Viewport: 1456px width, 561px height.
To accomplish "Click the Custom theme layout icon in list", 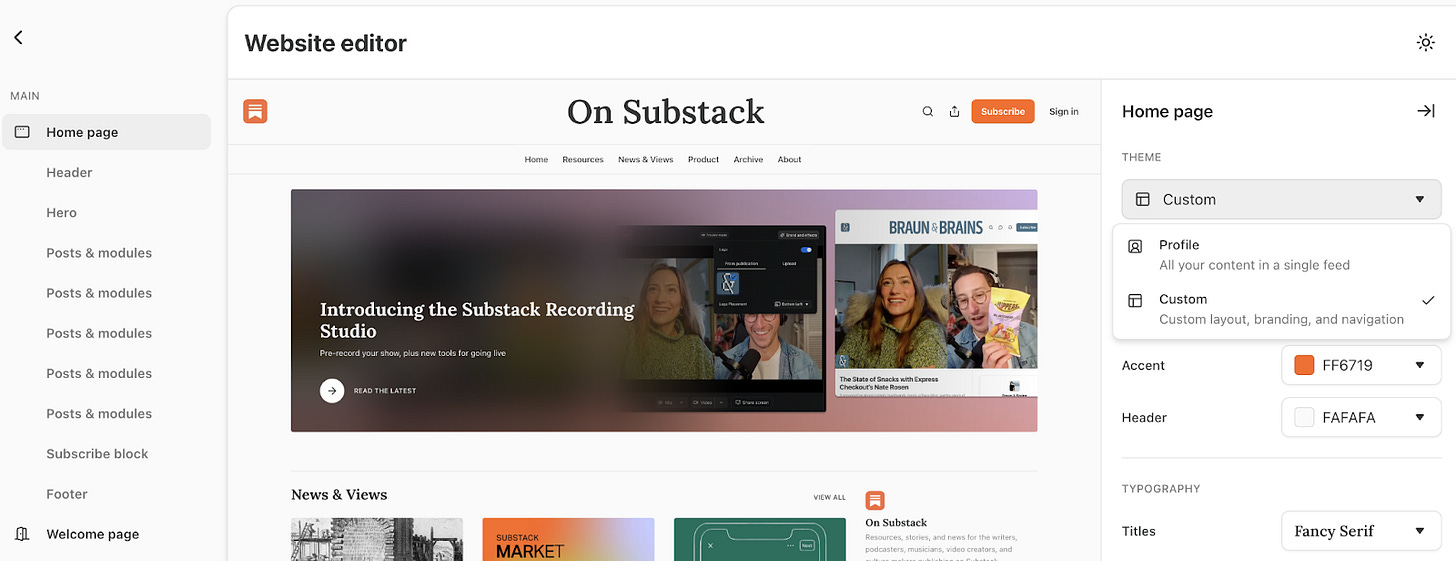I will [1135, 300].
